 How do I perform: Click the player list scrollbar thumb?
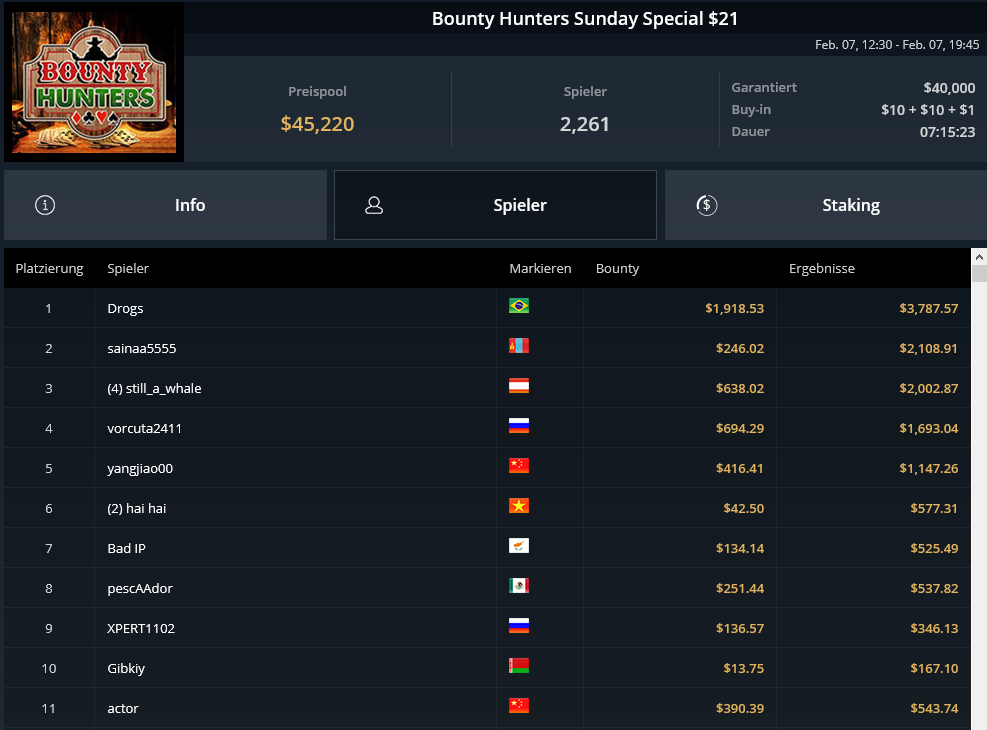pyautogui.click(x=979, y=273)
